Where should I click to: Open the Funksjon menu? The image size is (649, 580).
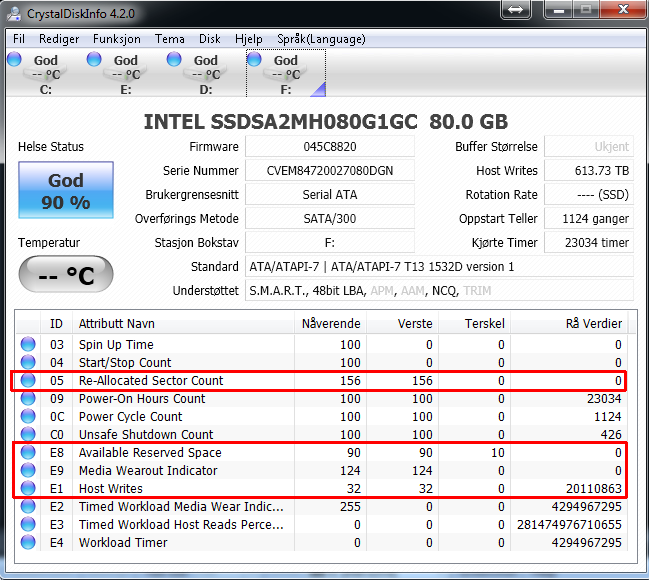tap(117, 39)
